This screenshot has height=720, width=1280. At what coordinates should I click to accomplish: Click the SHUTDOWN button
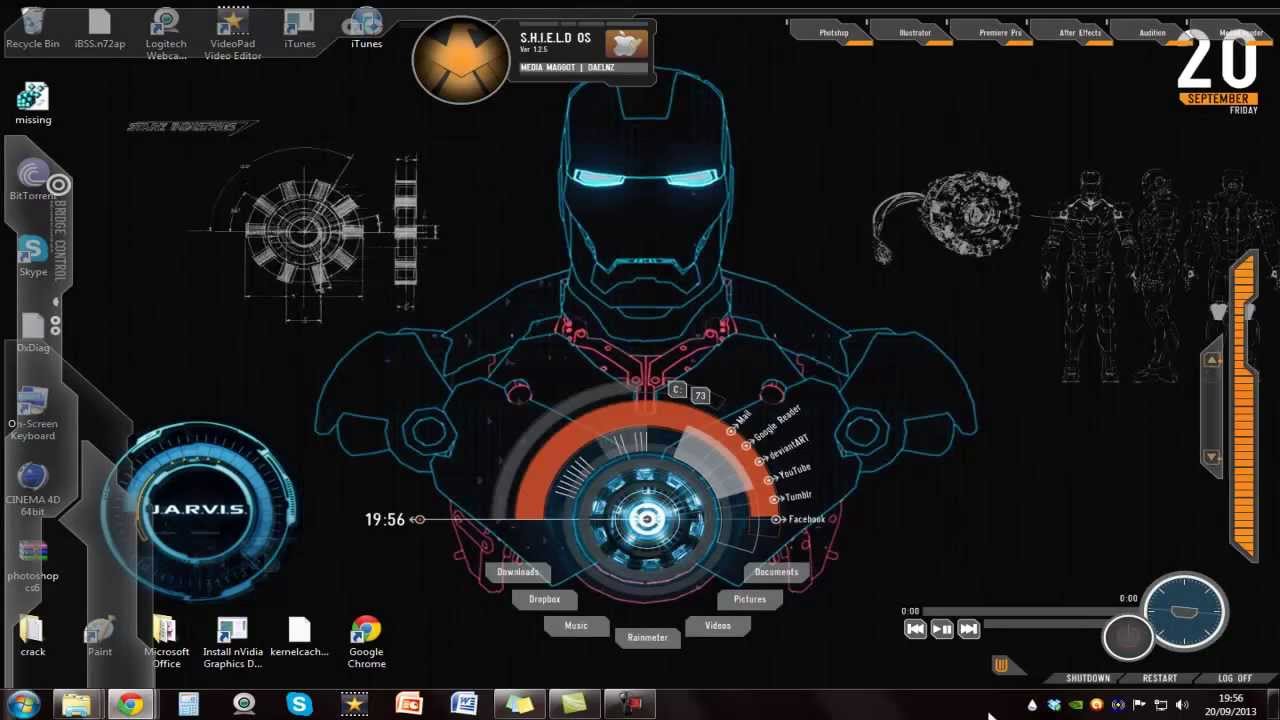point(1088,678)
